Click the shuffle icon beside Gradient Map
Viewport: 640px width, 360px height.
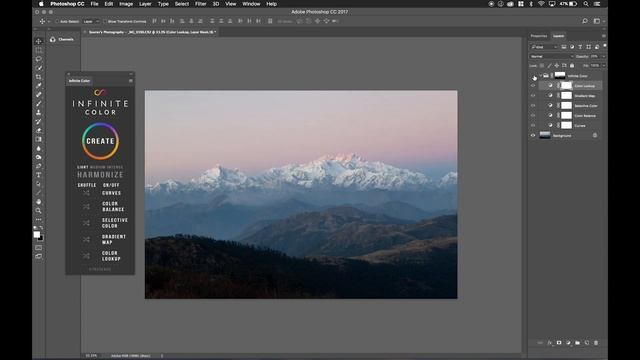click(x=86, y=240)
